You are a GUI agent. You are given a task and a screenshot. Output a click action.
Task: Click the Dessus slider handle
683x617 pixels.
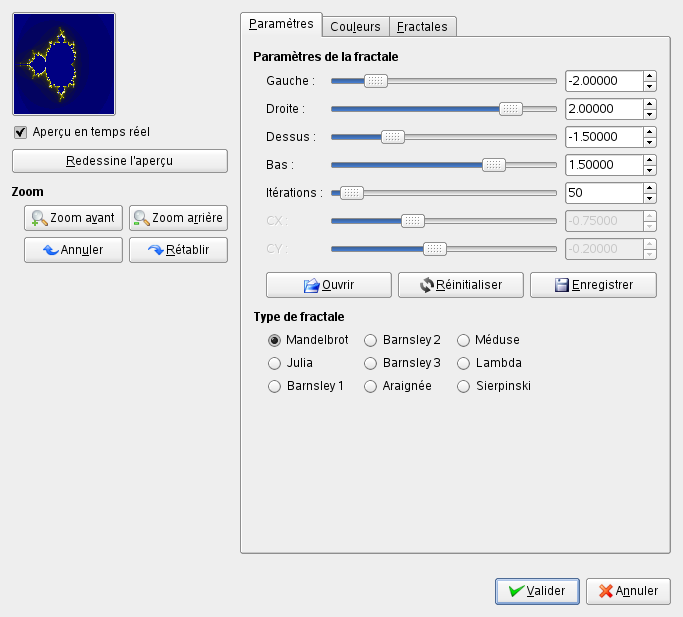[393, 137]
